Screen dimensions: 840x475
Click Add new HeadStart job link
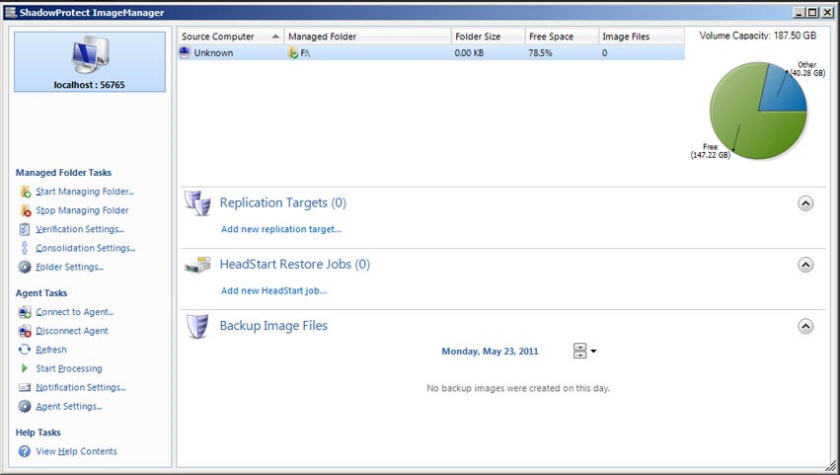pos(274,291)
